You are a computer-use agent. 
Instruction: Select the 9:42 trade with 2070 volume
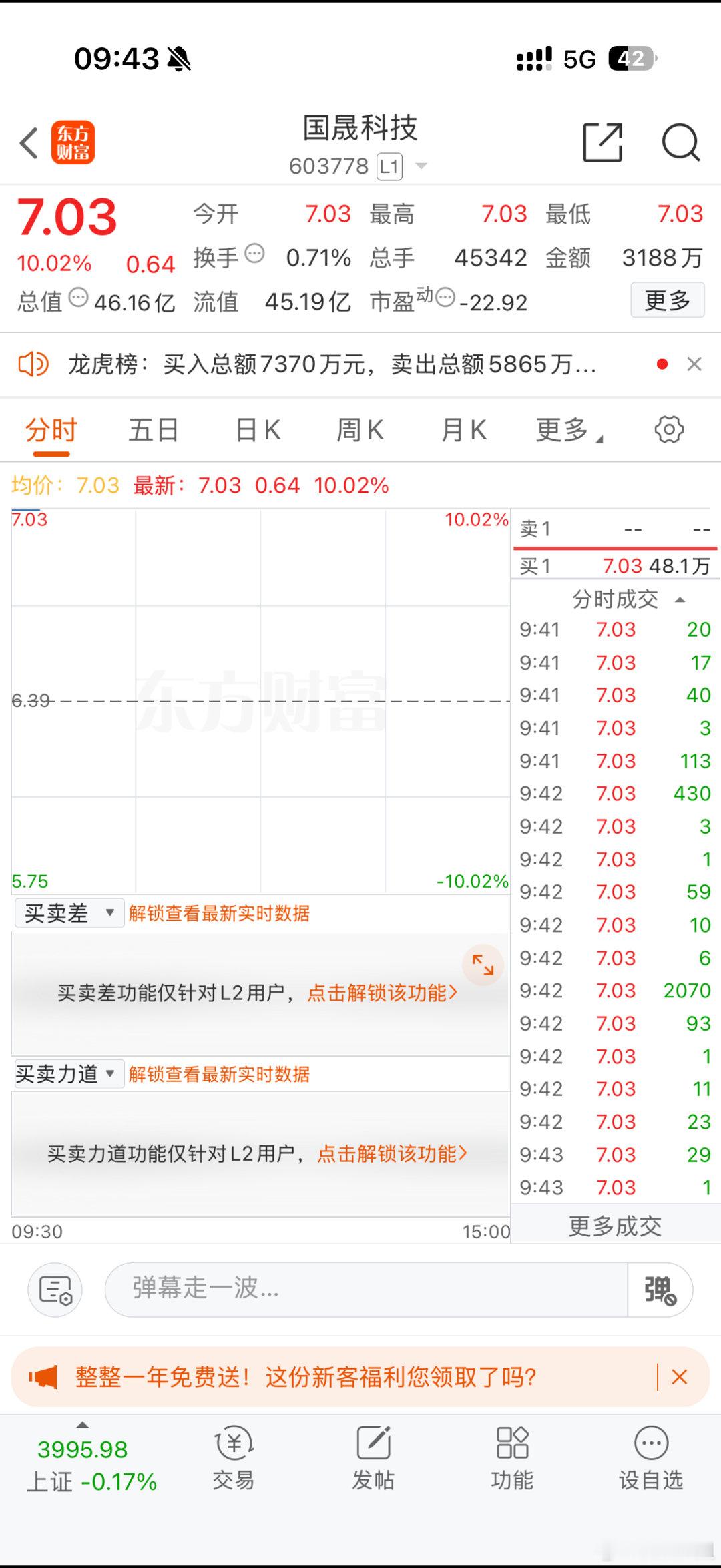tap(615, 991)
